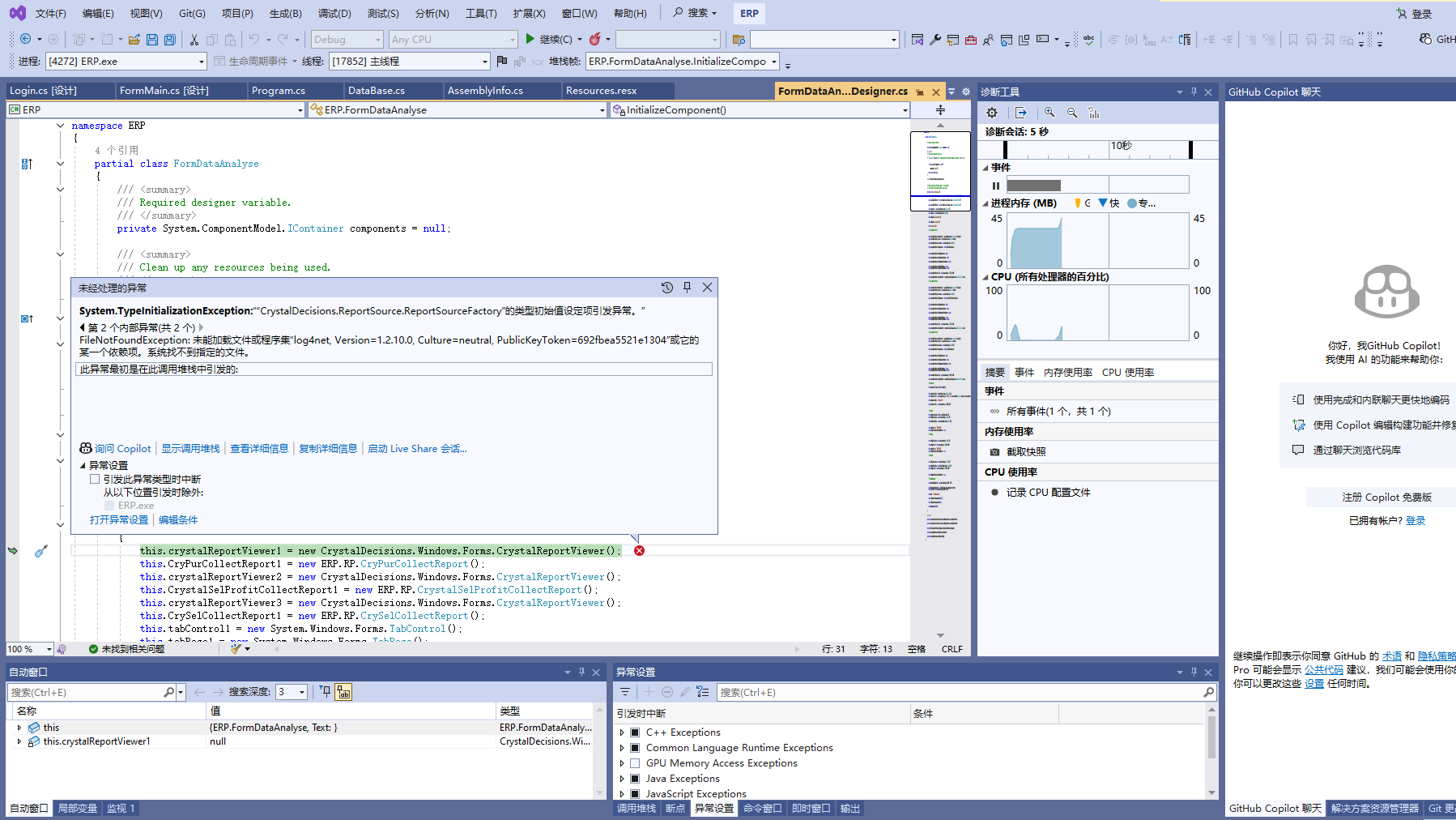Viewport: 1456px width, 820px height.
Task: Click the 查看详细信息 link
Action: (x=259, y=449)
